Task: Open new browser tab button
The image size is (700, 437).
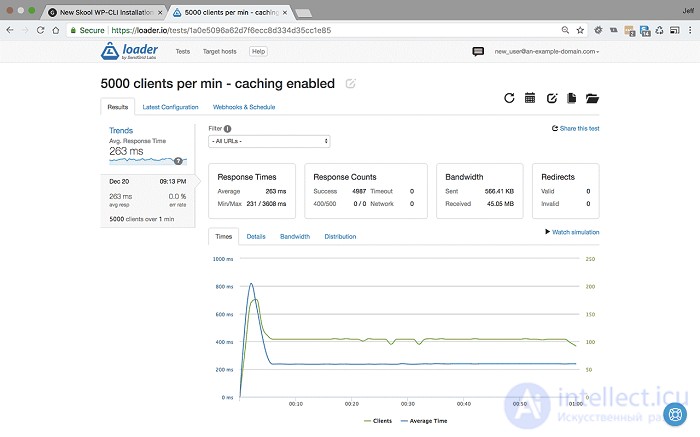Action: tap(304, 13)
